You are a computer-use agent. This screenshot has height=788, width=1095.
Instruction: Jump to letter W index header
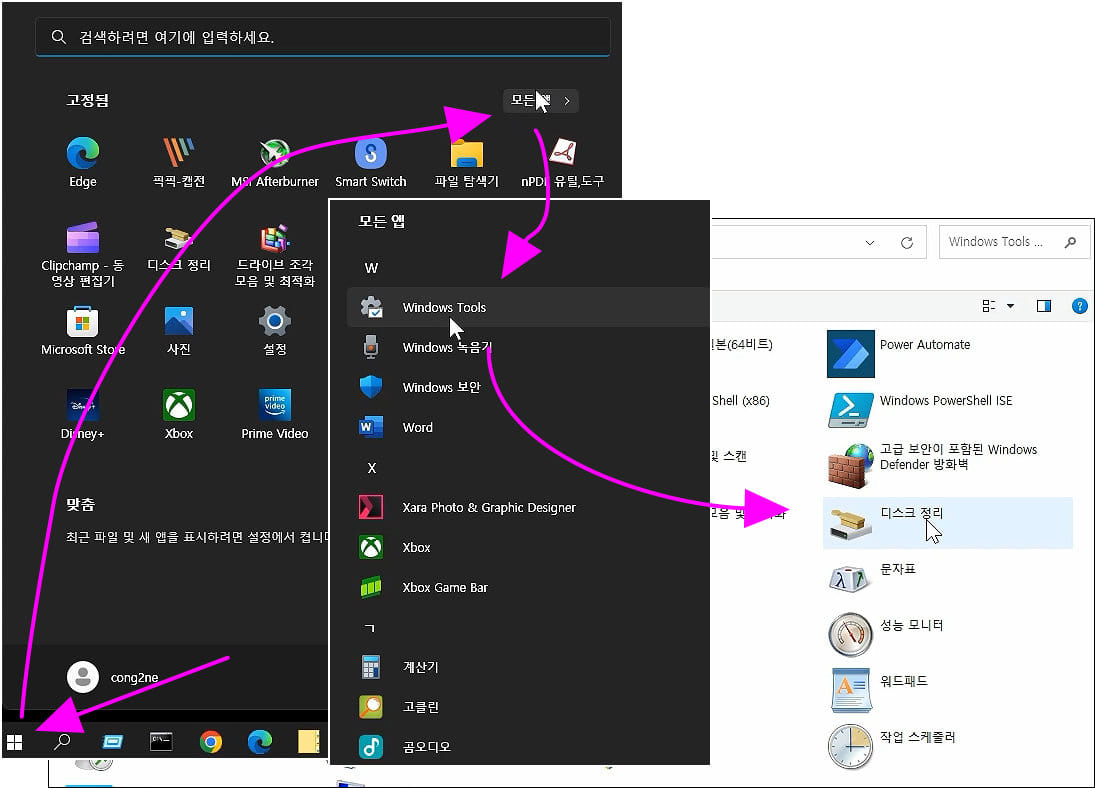pos(371,268)
